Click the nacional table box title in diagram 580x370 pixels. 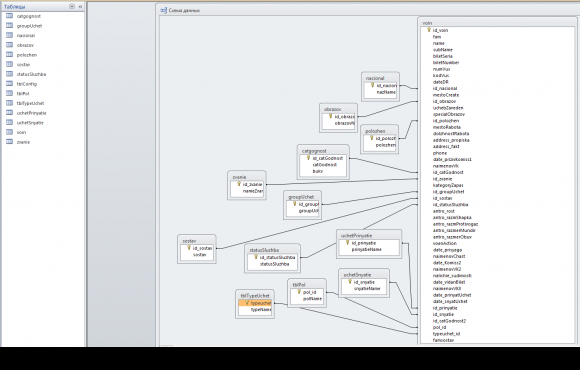click(x=375, y=78)
